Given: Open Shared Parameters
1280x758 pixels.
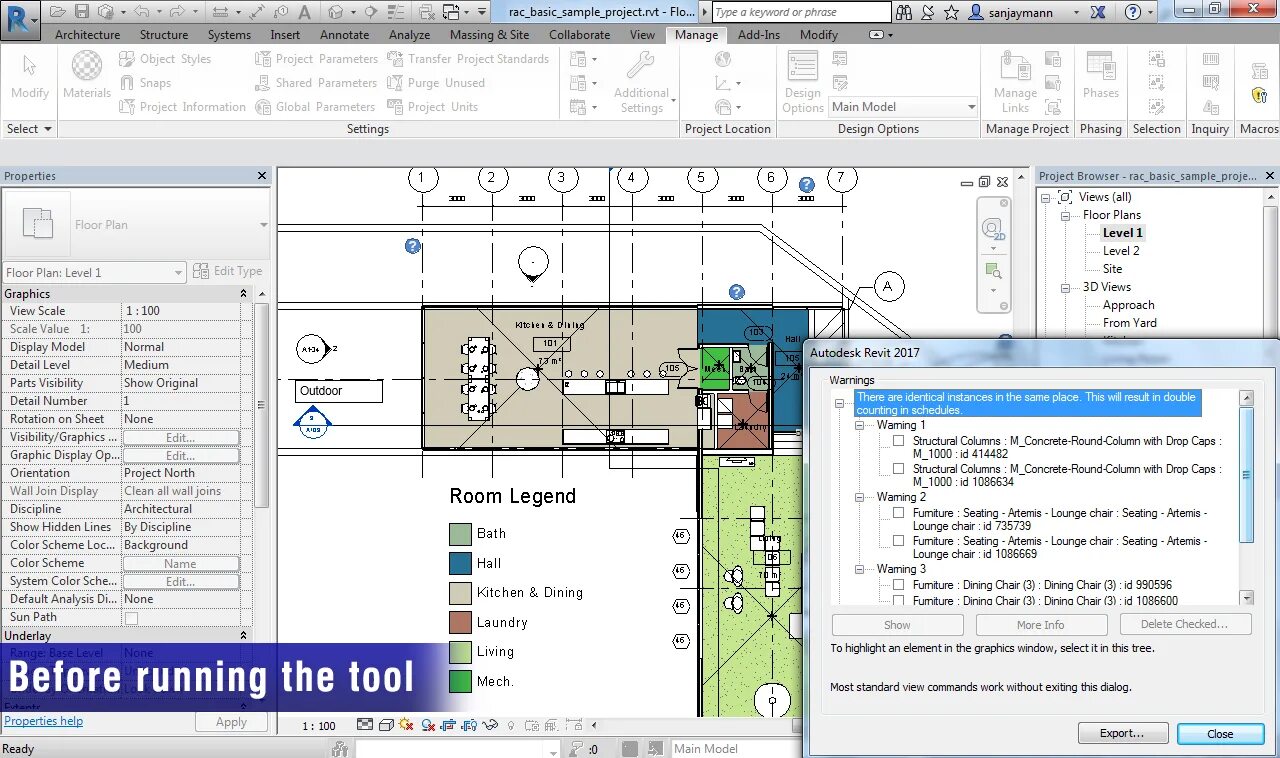Looking at the screenshot, I should (x=316, y=83).
